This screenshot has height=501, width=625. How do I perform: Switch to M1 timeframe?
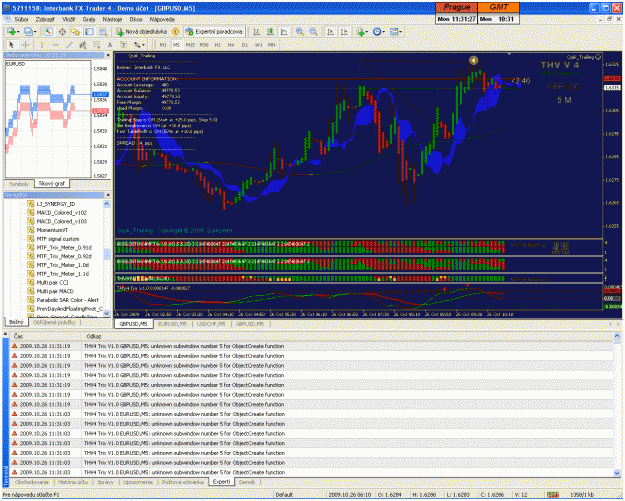coord(163,45)
